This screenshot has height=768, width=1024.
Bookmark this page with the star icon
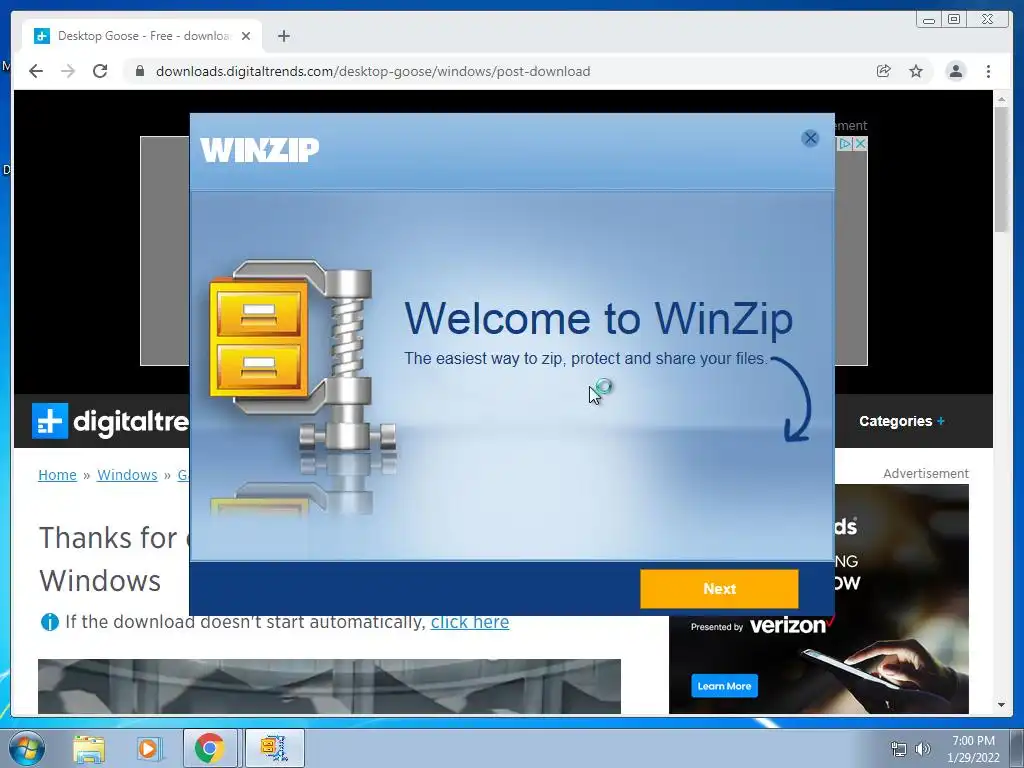coord(916,71)
